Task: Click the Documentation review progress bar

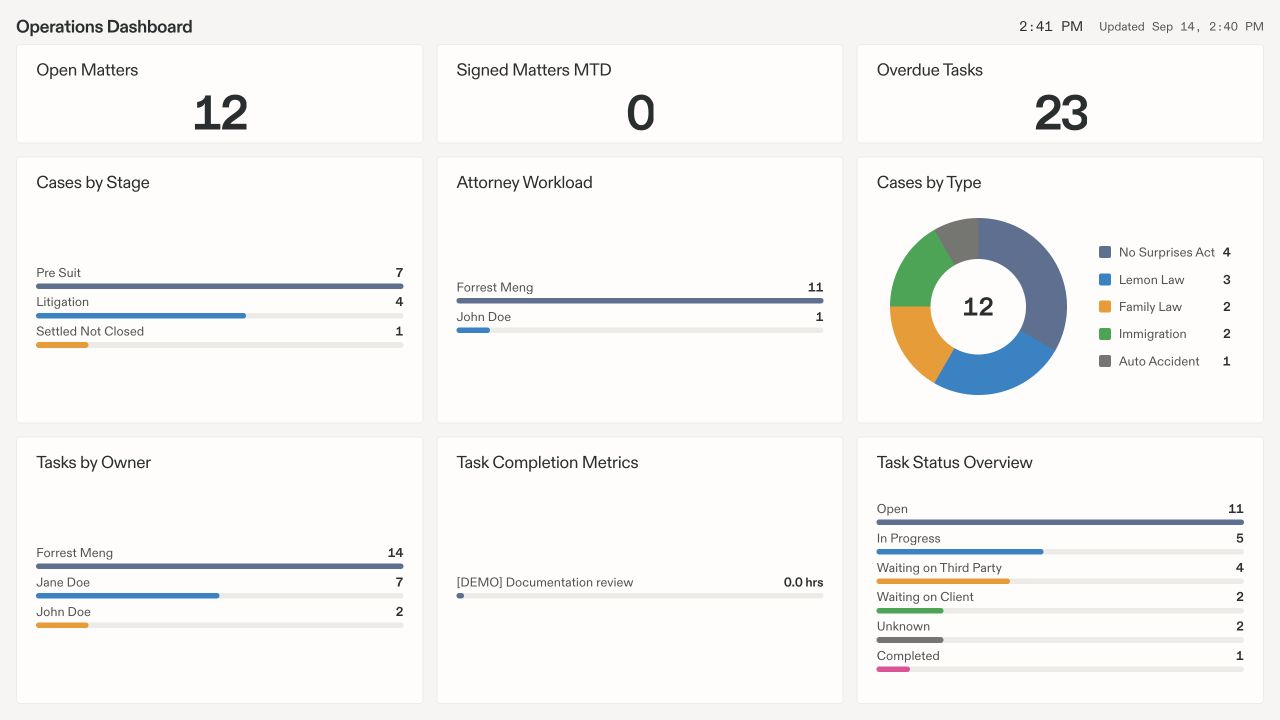Action: click(640, 595)
